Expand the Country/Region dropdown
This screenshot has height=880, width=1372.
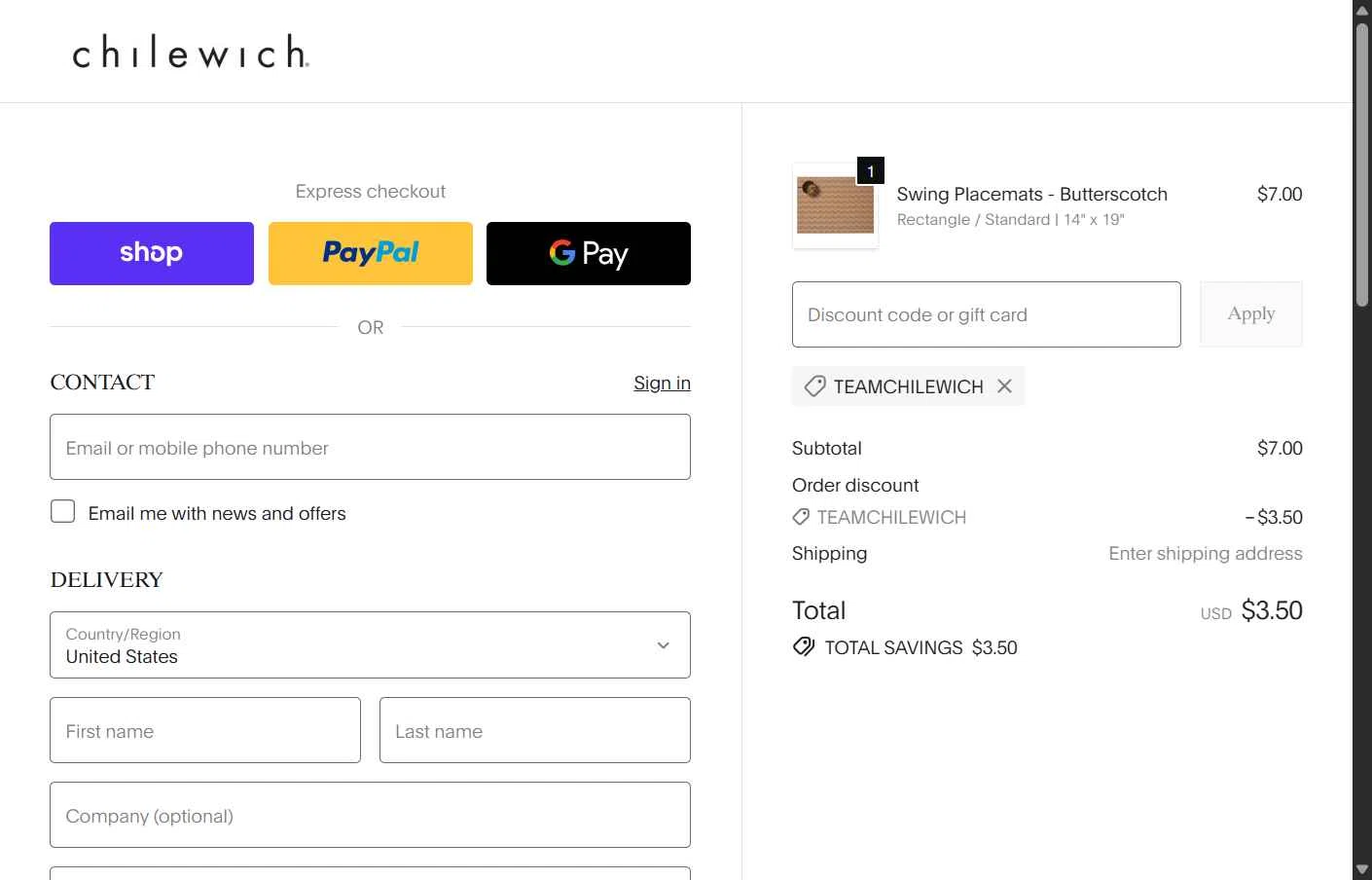click(370, 644)
